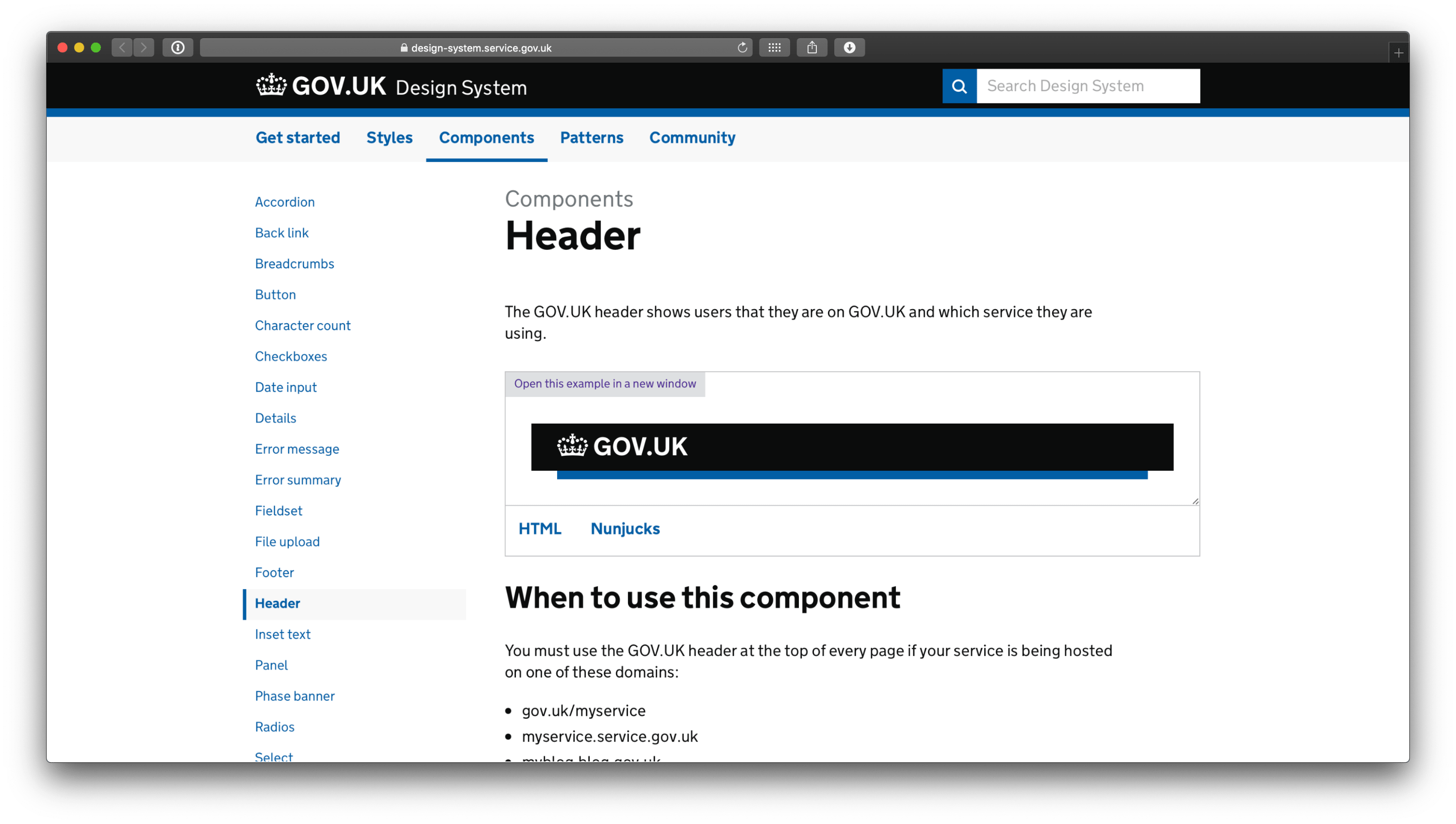Open Character count in sidebar
The image size is (1456, 824).
[303, 326]
